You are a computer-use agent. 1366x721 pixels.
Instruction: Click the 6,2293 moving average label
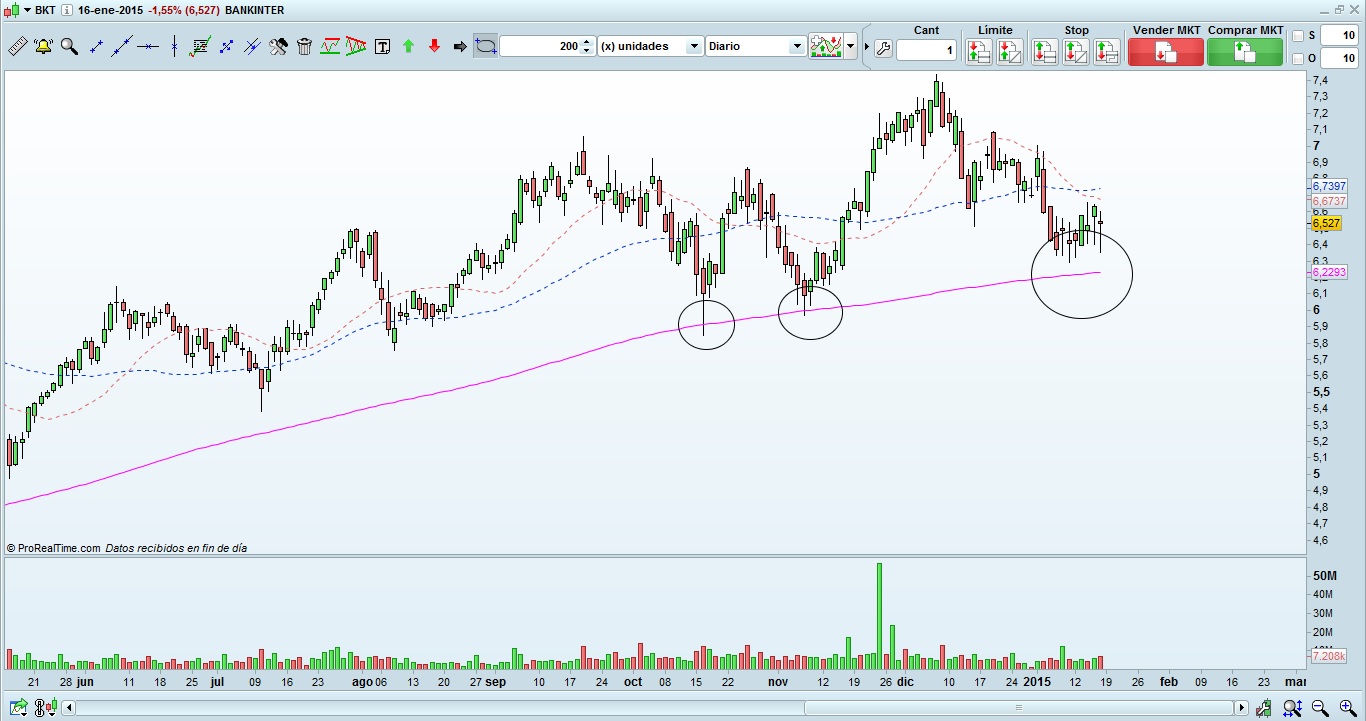pos(1328,272)
